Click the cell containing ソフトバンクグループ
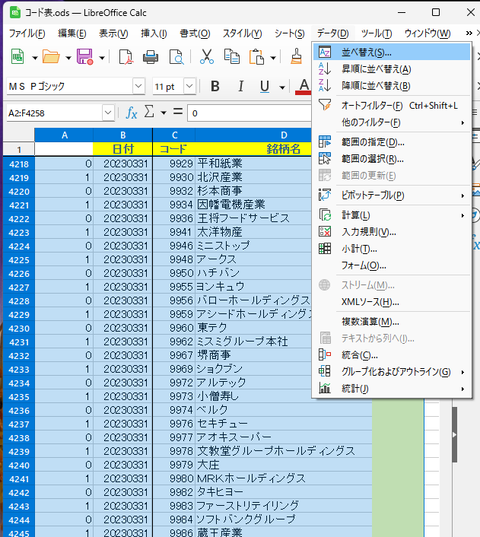Image resolution: width=480 pixels, height=537 pixels. click(x=284, y=520)
